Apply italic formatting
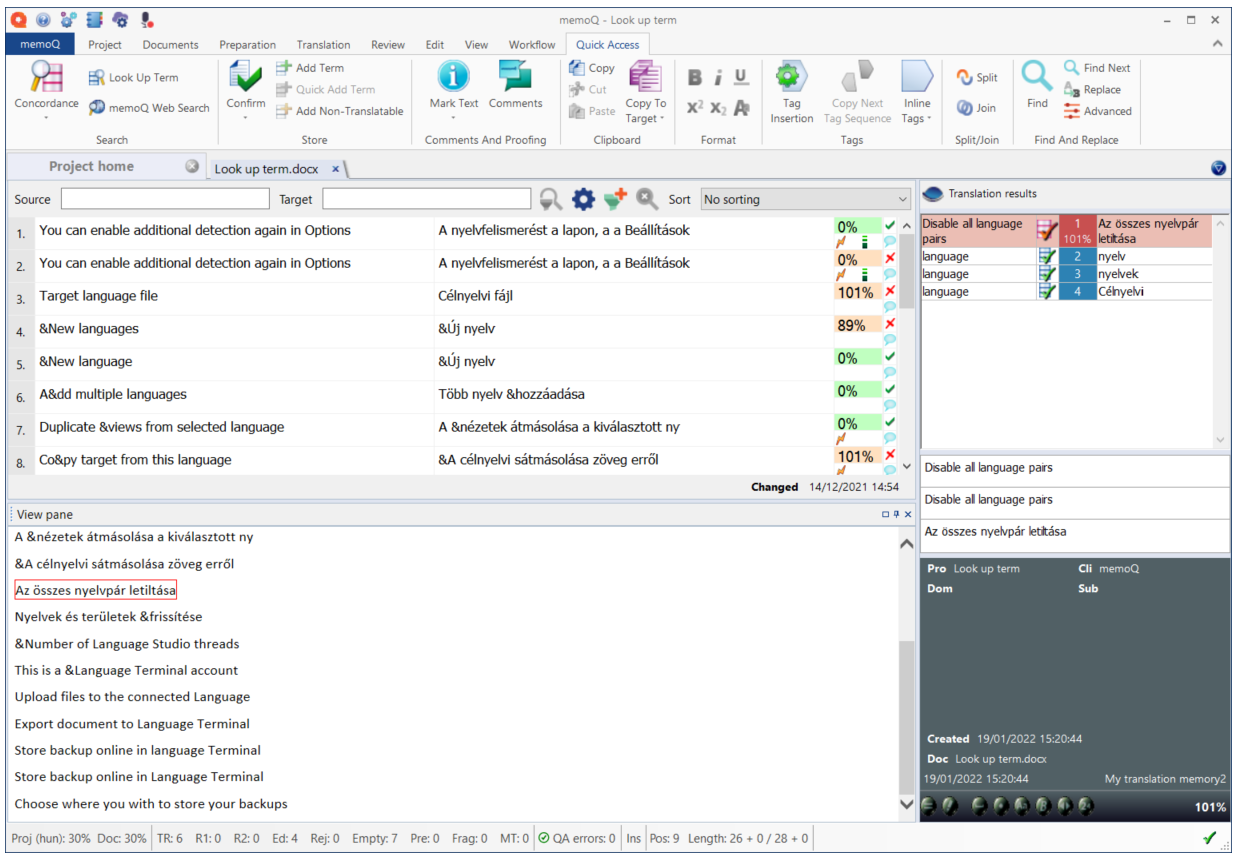The height and width of the screenshot is (859, 1235). [718, 78]
